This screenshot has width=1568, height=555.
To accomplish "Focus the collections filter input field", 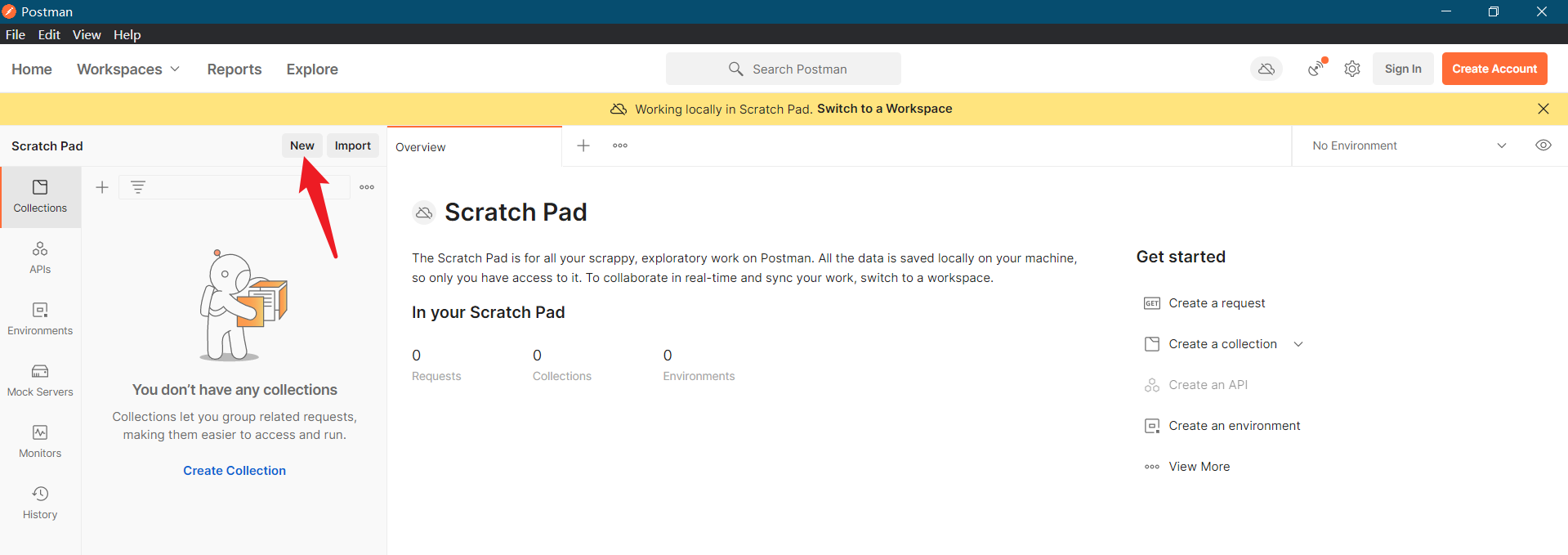I will pyautogui.click(x=235, y=187).
